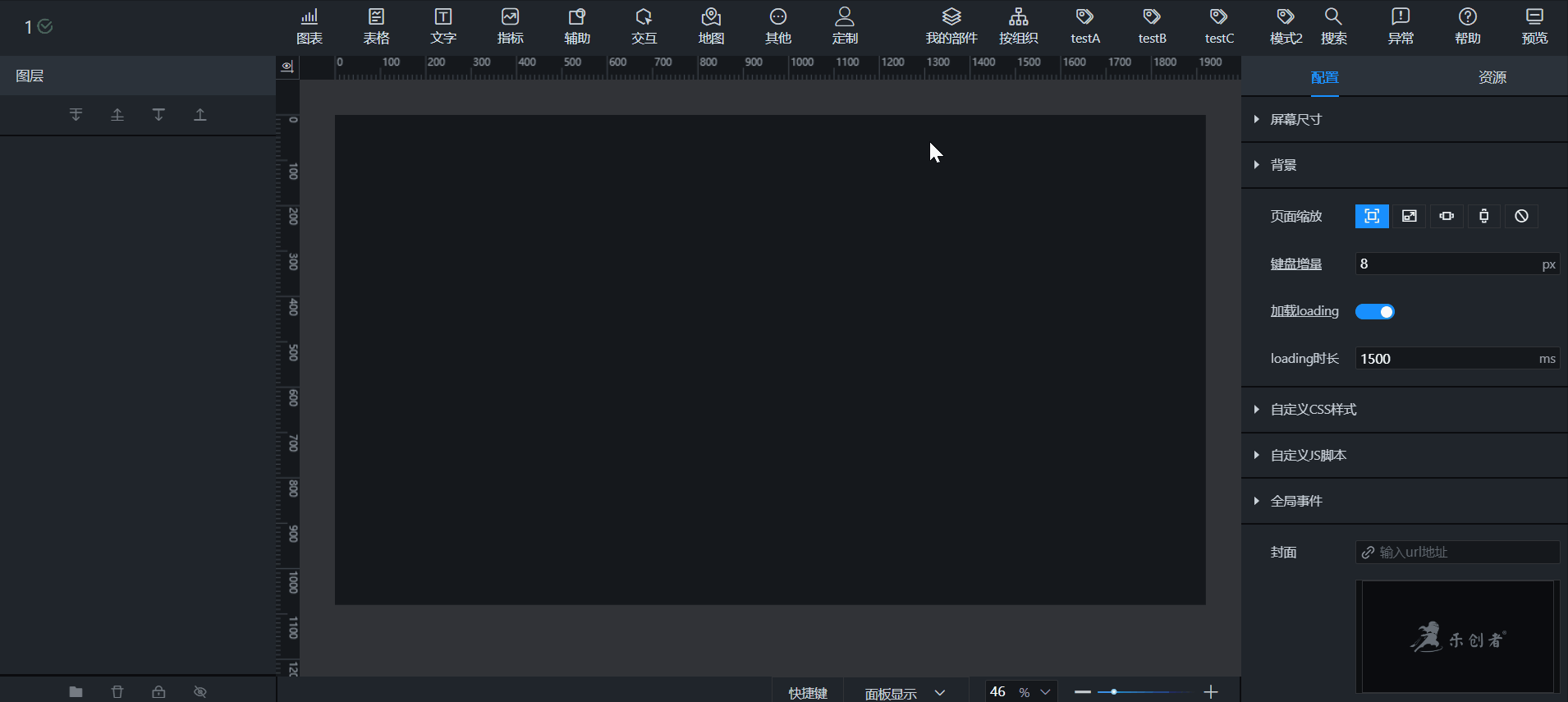Expand the 自定义CSS样式 section

(1313, 410)
